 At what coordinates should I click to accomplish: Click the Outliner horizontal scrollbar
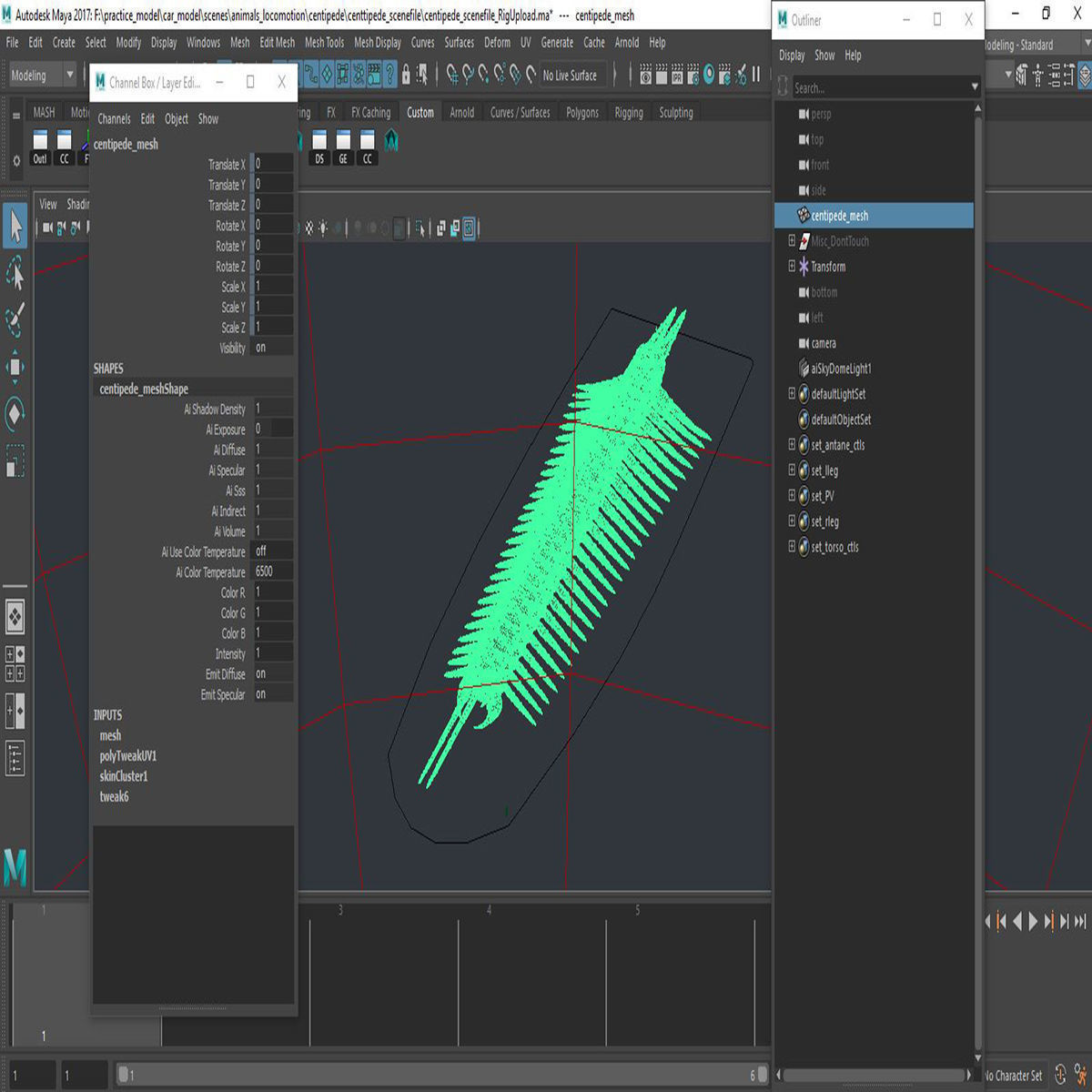pyautogui.click(x=875, y=1075)
